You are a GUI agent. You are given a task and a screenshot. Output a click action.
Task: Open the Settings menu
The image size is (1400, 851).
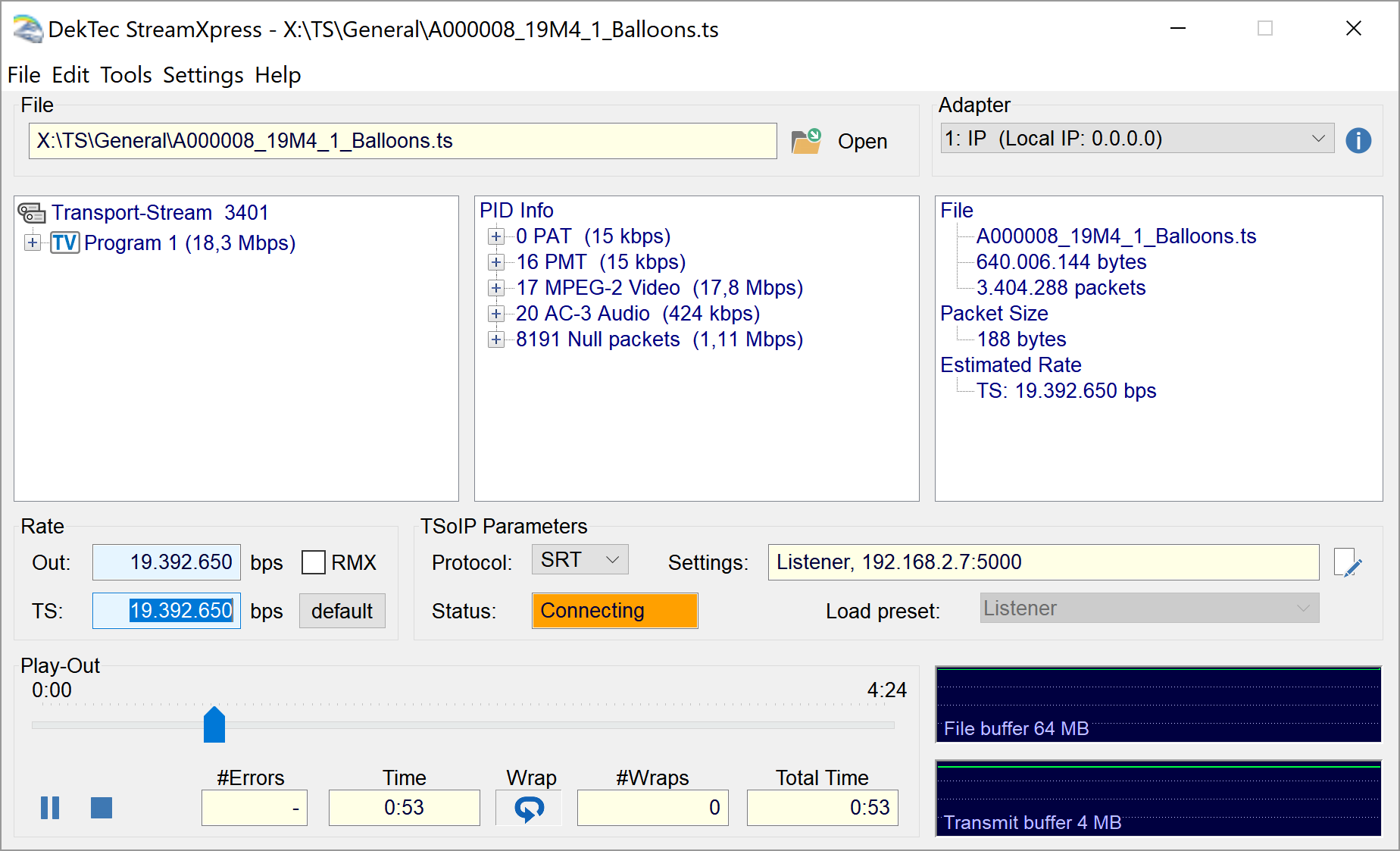coord(203,75)
